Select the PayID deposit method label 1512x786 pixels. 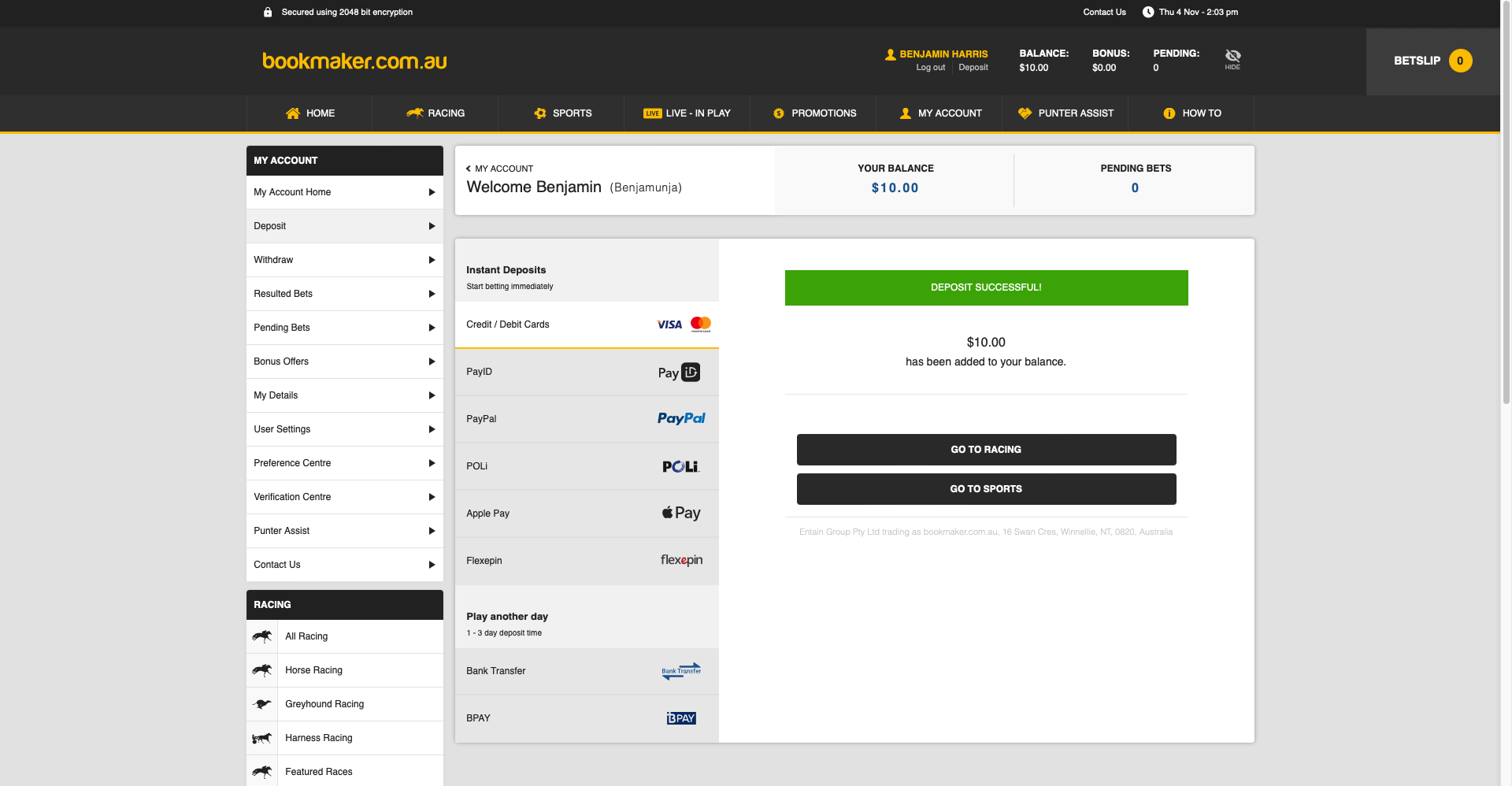pyautogui.click(x=479, y=372)
